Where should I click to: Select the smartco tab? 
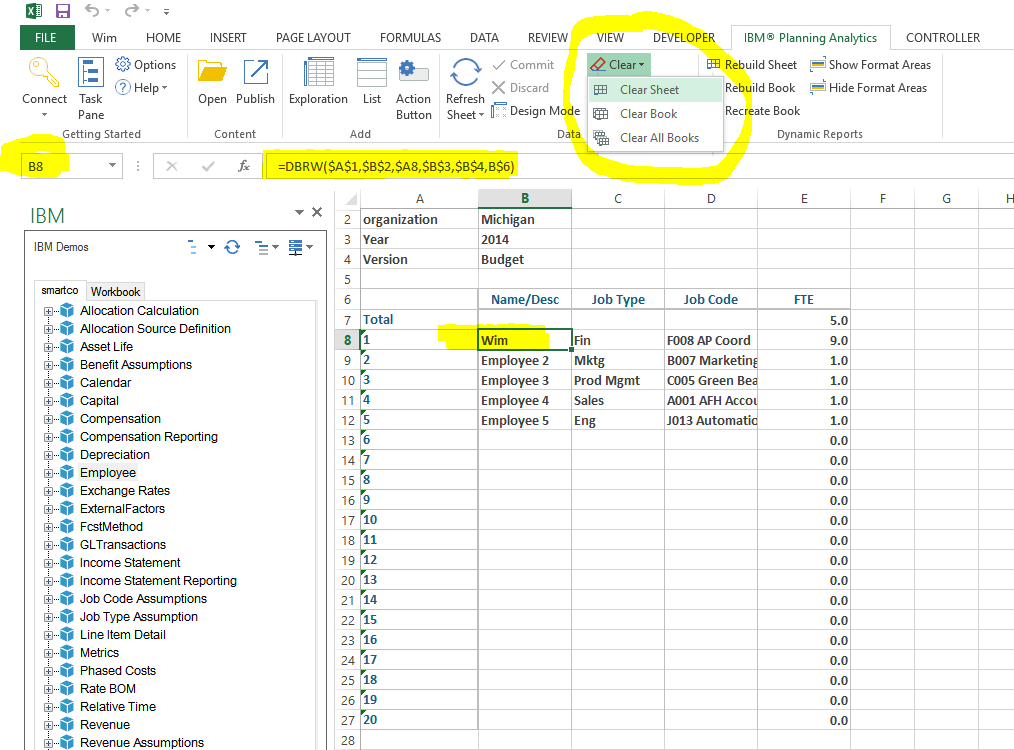60,290
